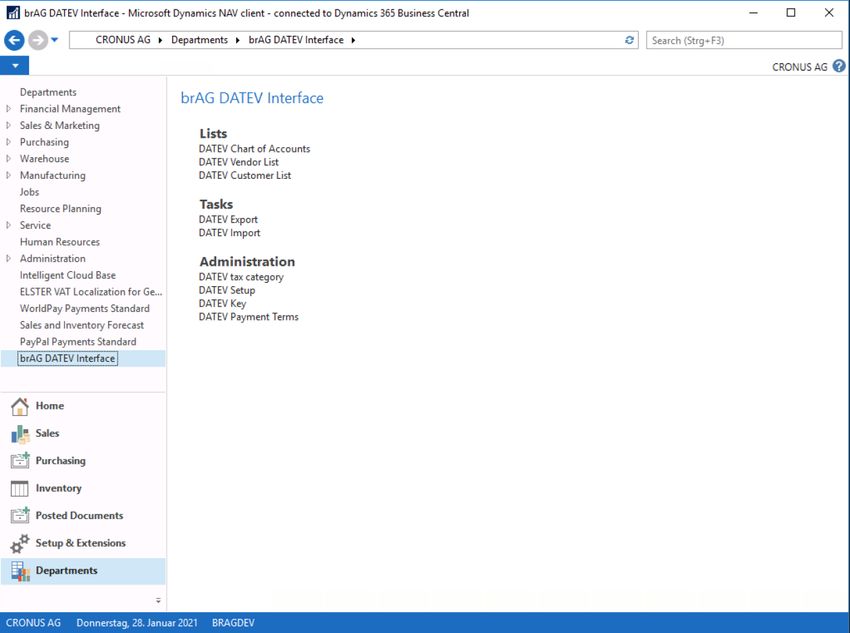The height and width of the screenshot is (633, 850).
Task: Click the grey Forward navigation arrow
Action: (38, 40)
